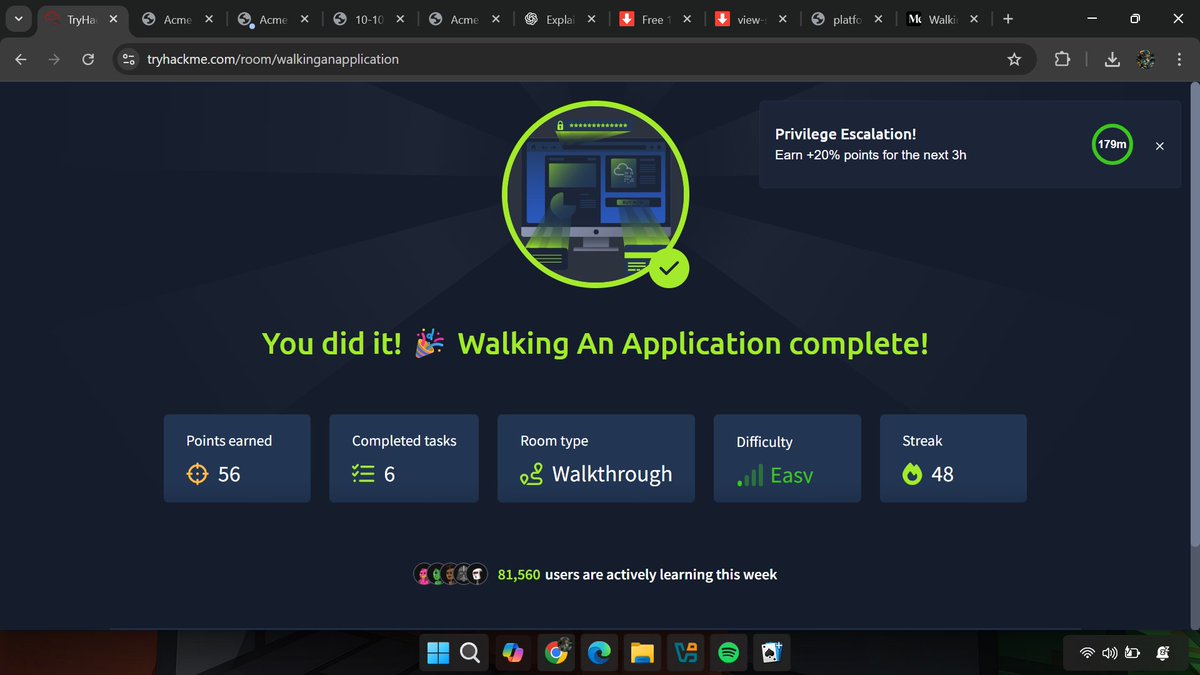Click the Streak flame icon
Image resolution: width=1200 pixels, height=675 pixels.
coord(912,475)
